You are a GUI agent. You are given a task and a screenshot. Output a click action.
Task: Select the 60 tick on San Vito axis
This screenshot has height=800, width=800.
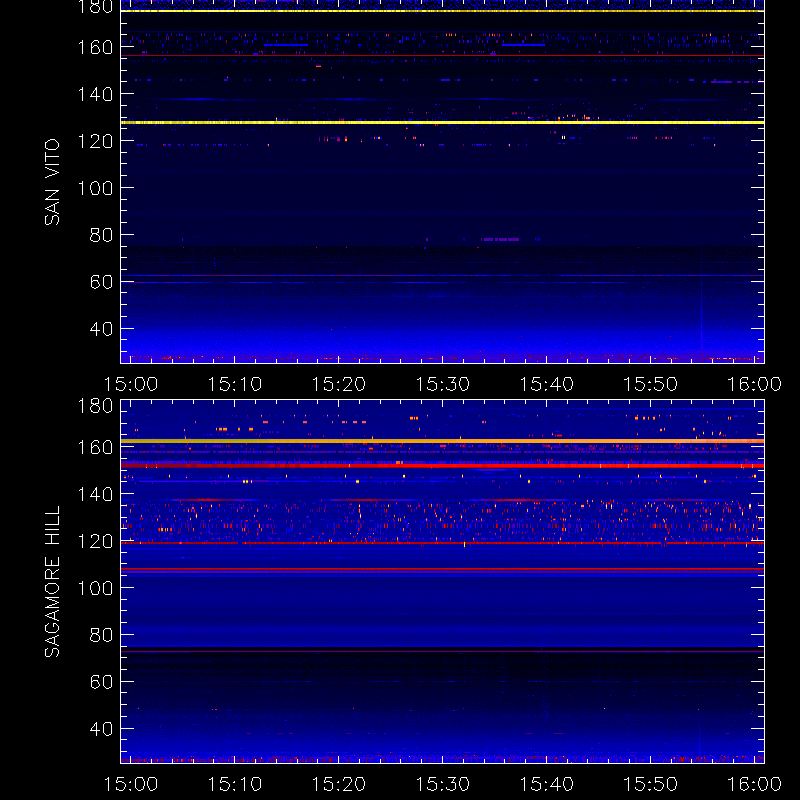click(x=101, y=282)
